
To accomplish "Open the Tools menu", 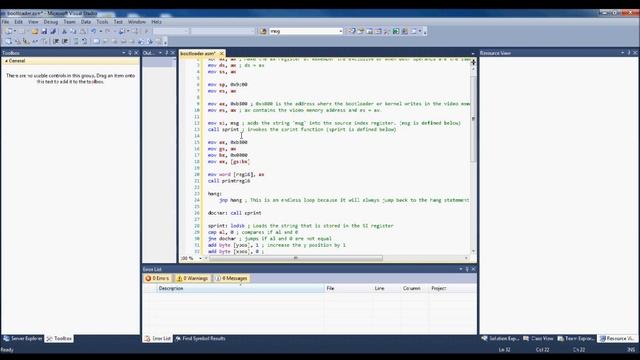I will pyautogui.click(x=102, y=22).
